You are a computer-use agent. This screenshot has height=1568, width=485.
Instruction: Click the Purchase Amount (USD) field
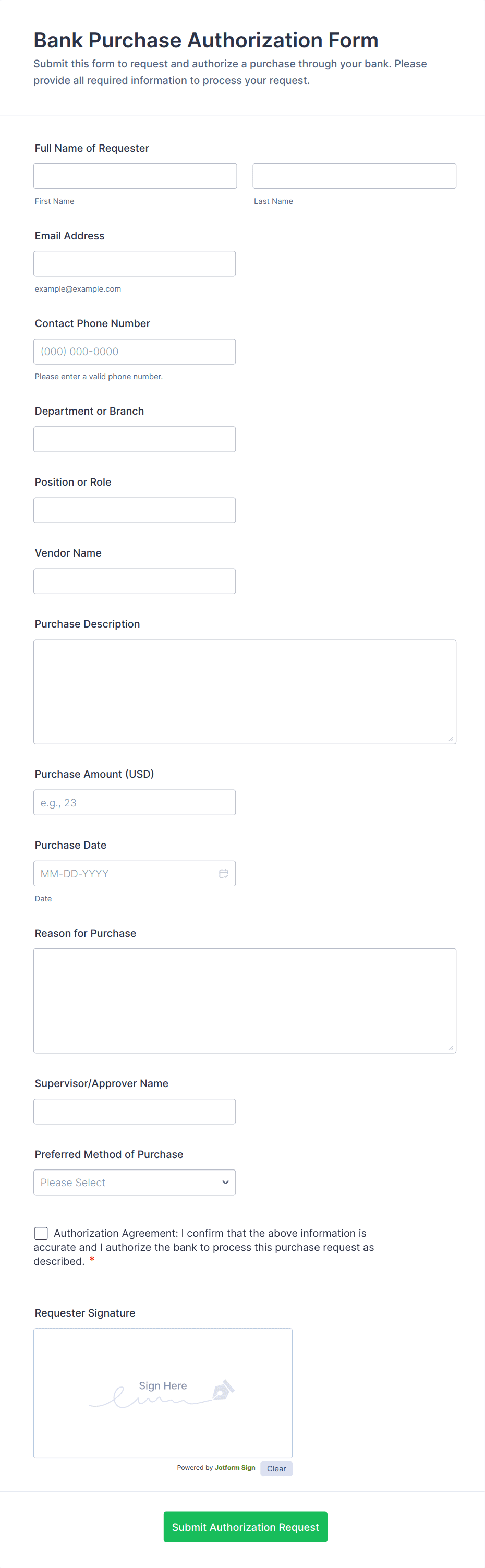pyautogui.click(x=135, y=802)
